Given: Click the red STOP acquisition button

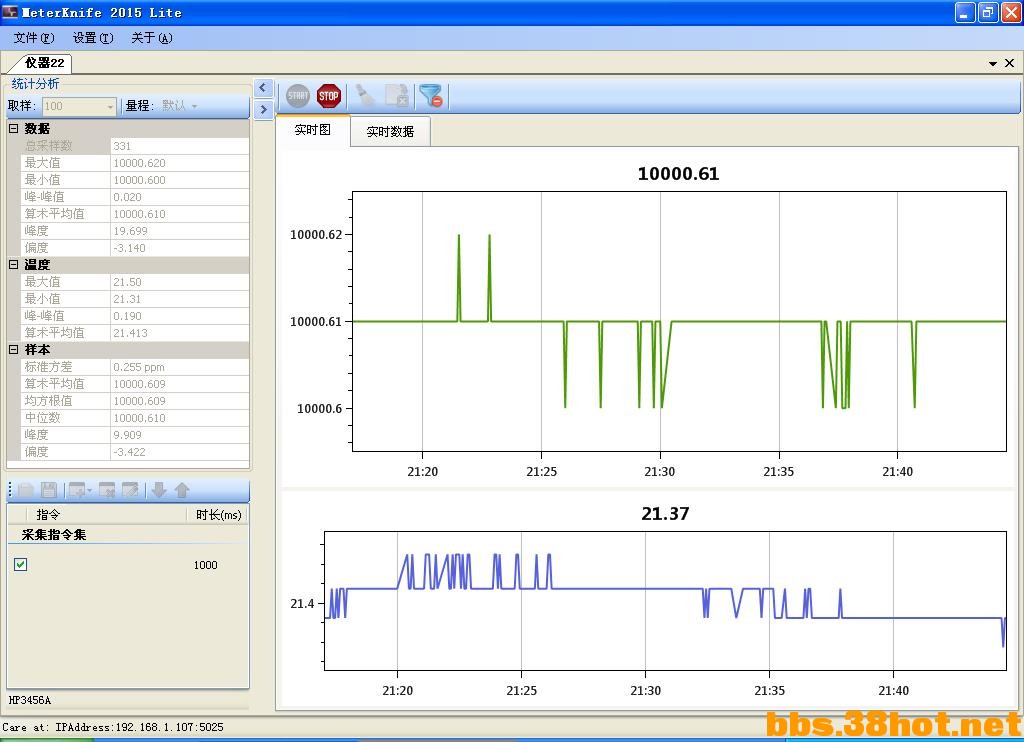Looking at the screenshot, I should [328, 96].
